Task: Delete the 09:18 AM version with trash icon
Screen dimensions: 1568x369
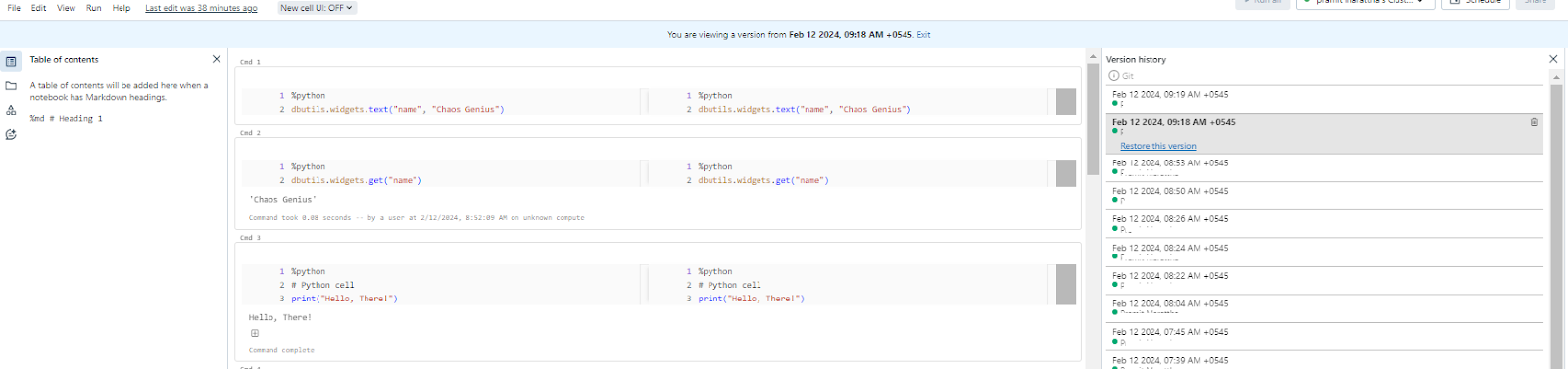Action: coord(1534,122)
